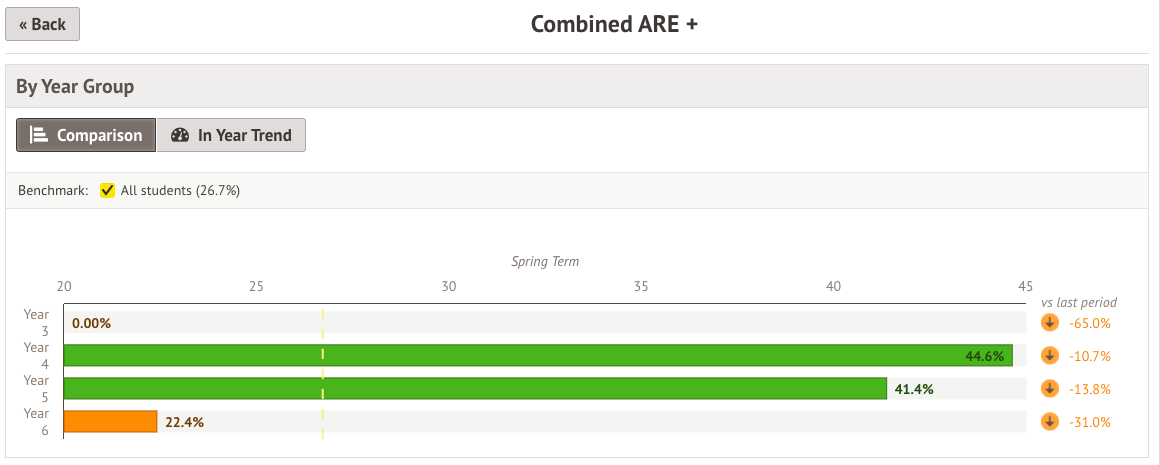Click the Year 4 down-arrow trend icon

[1049, 355]
